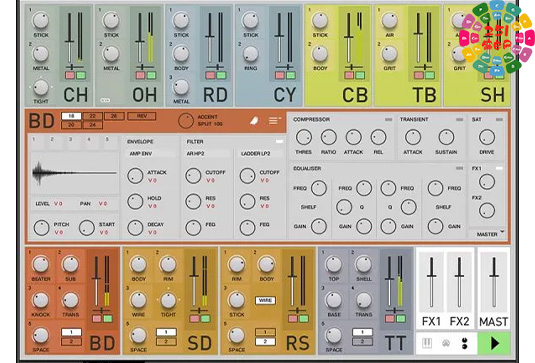
Task: Click the Accent knob in BD header
Action: 186,121
